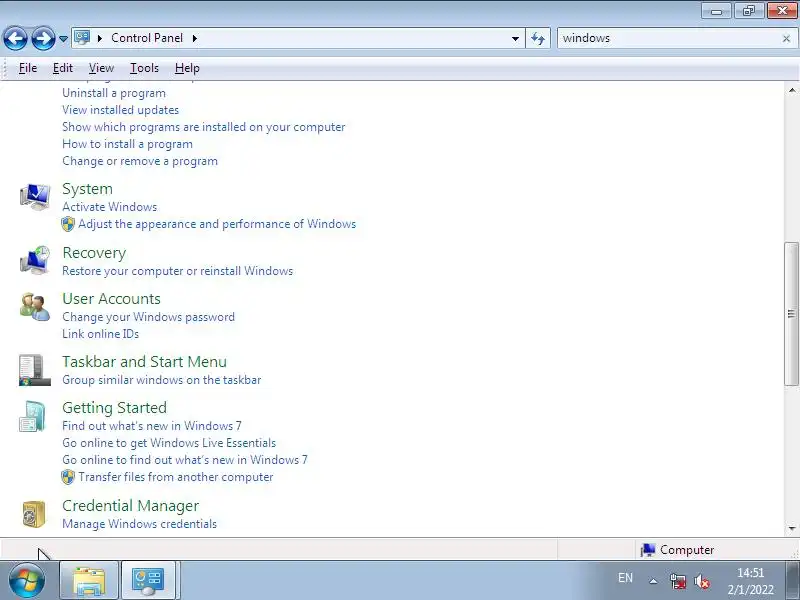Open the File menu
The height and width of the screenshot is (600, 800).
click(x=28, y=68)
